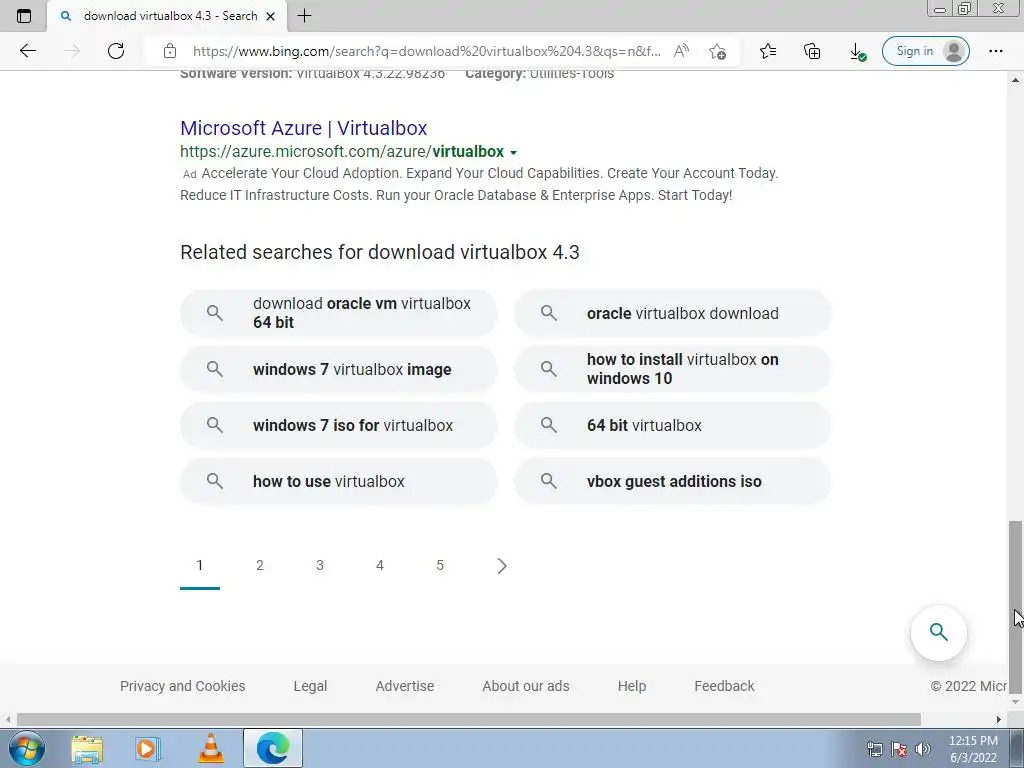This screenshot has height=768, width=1024.
Task: Open the Downloads panel
Action: point(857,52)
